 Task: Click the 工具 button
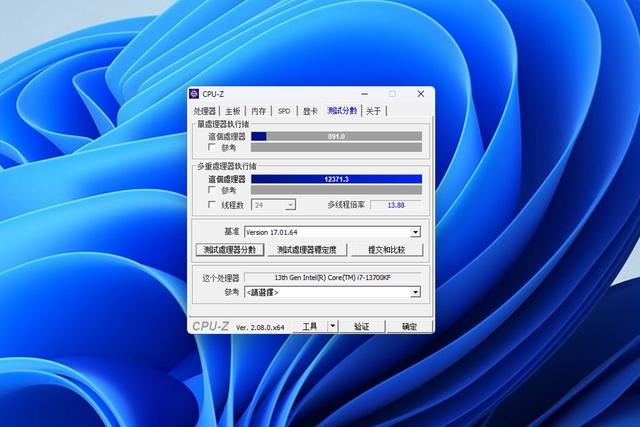point(310,326)
